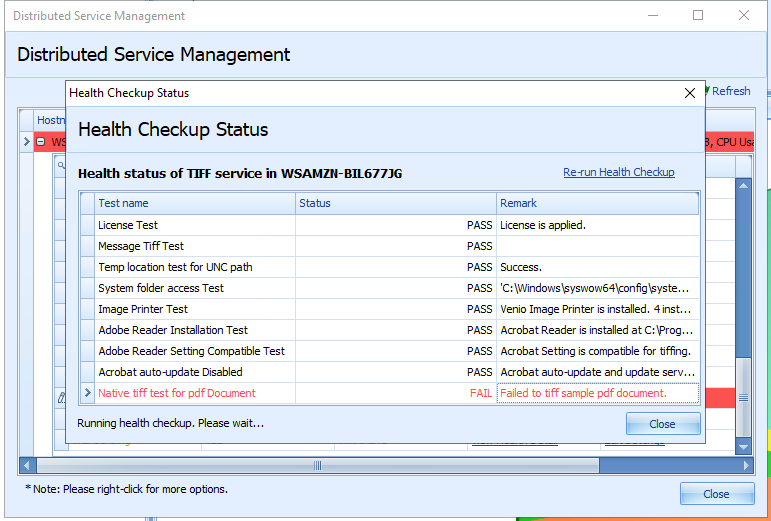Select the License Test row
The height and width of the screenshot is (521, 771).
coord(389,225)
